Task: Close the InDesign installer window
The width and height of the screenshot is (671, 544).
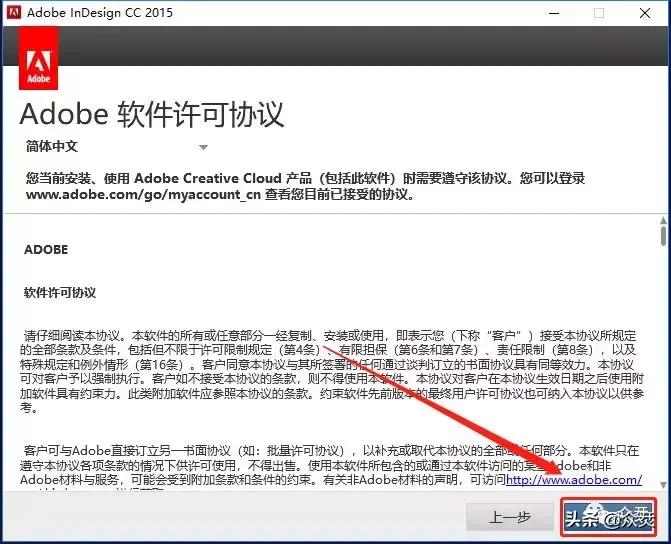Action: [x=645, y=13]
